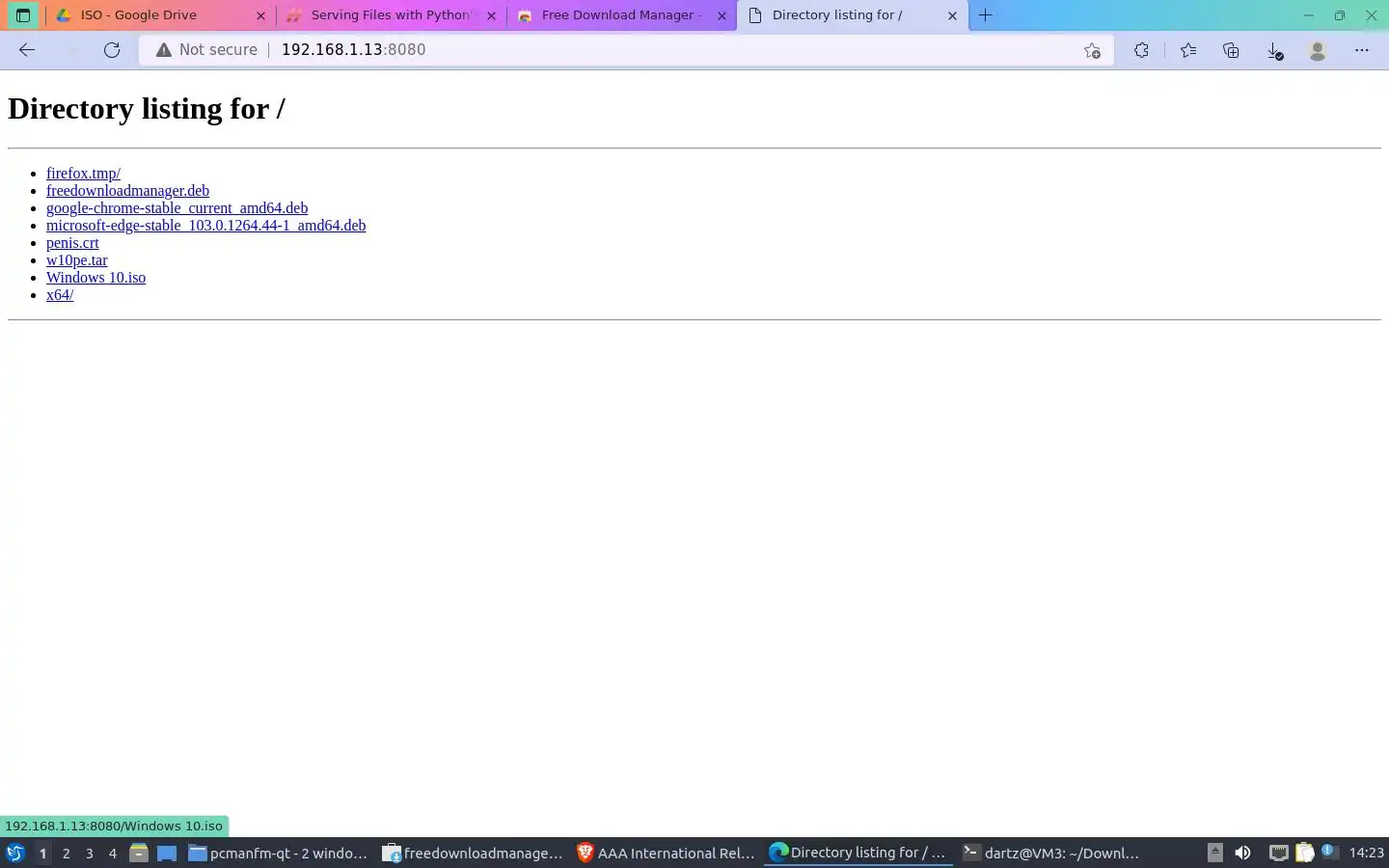Open the .crt file link
The width and height of the screenshot is (1389, 868).
pos(72,243)
